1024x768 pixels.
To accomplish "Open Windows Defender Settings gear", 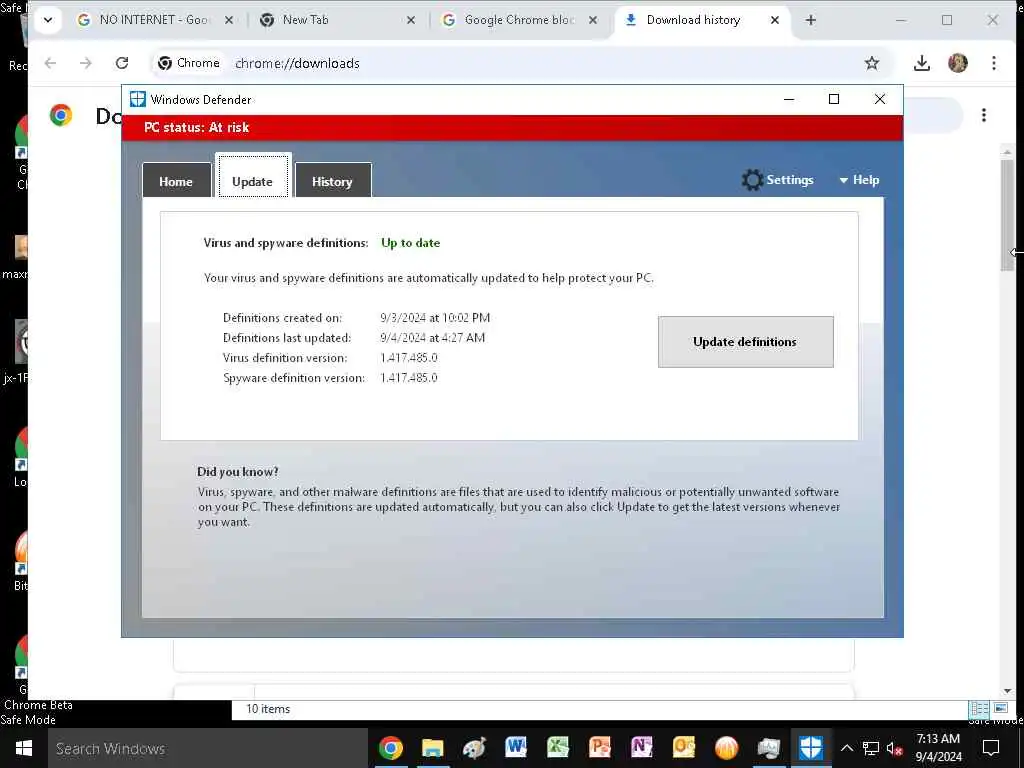I will (x=778, y=180).
